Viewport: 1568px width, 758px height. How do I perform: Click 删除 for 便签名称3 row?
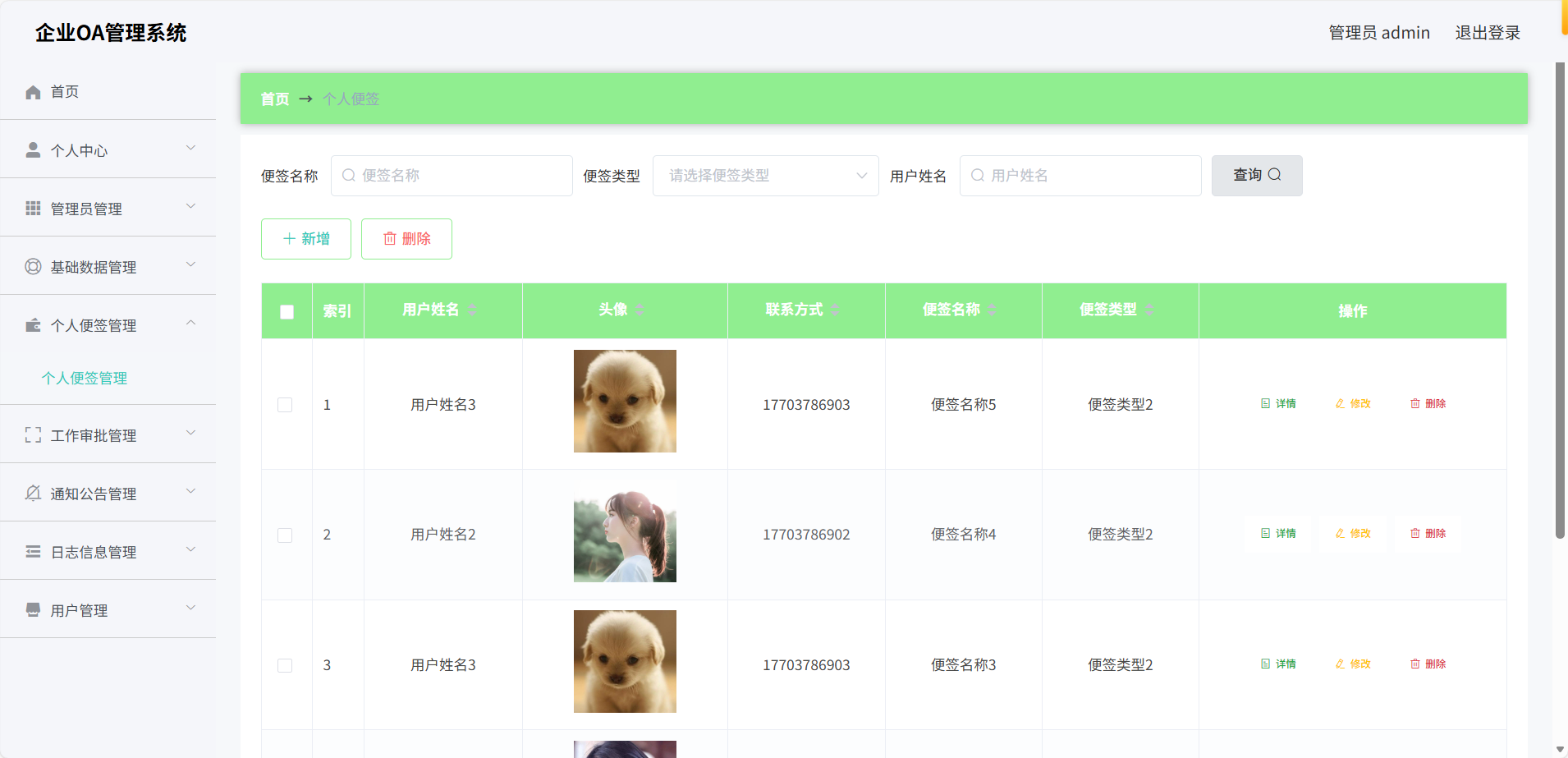click(1428, 664)
